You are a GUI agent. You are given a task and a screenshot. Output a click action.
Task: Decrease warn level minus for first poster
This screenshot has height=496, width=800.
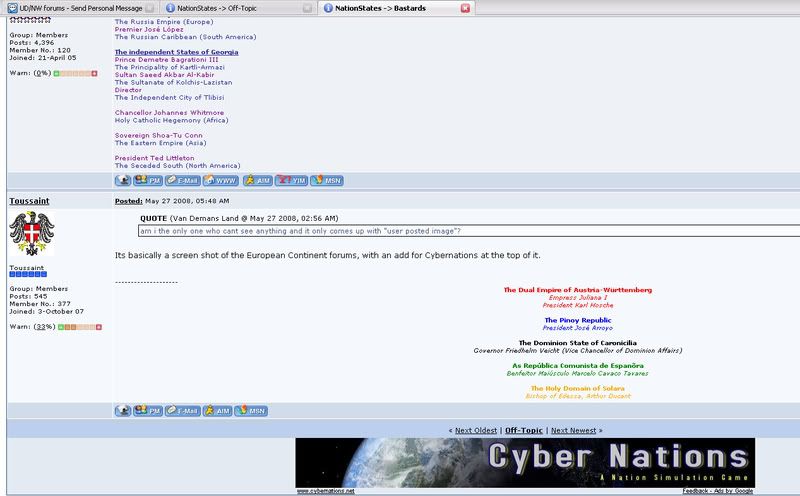click(57, 73)
